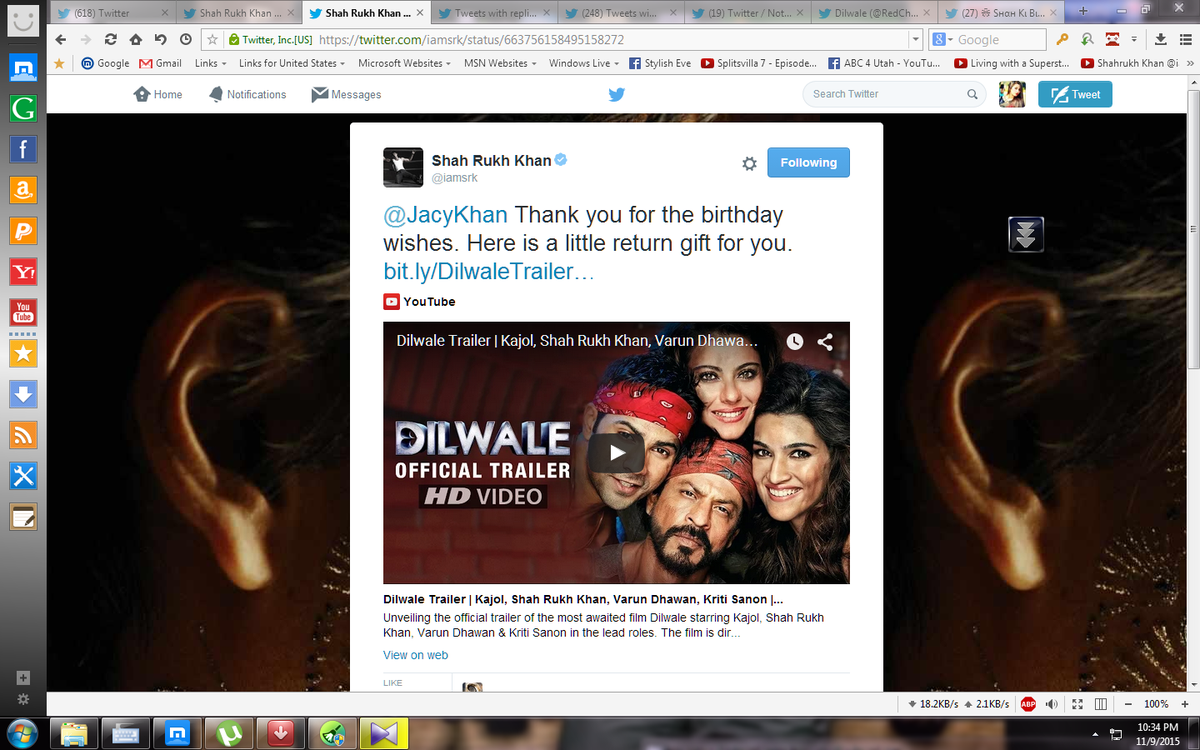The width and height of the screenshot is (1200, 750).
Task: Open the bit.ly/DilwaleTrailer link
Action: coord(489,272)
